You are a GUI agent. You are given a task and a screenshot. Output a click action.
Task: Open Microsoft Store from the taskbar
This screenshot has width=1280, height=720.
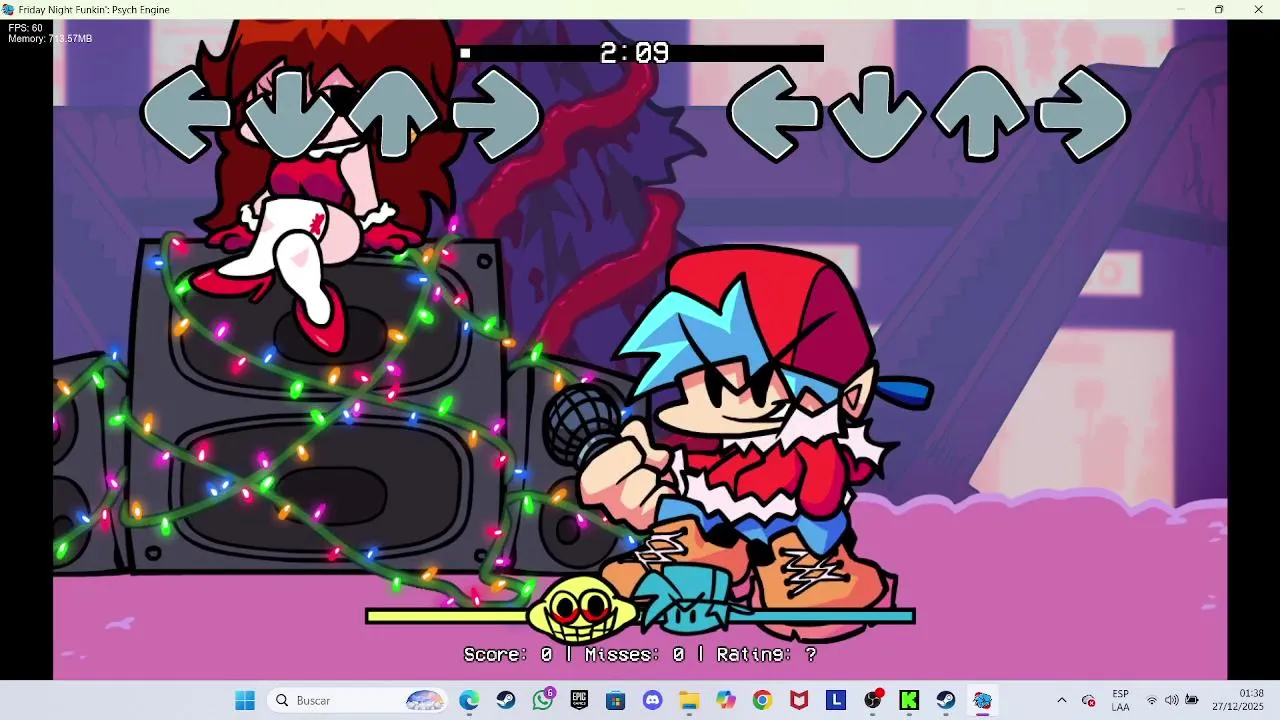(x=616, y=700)
